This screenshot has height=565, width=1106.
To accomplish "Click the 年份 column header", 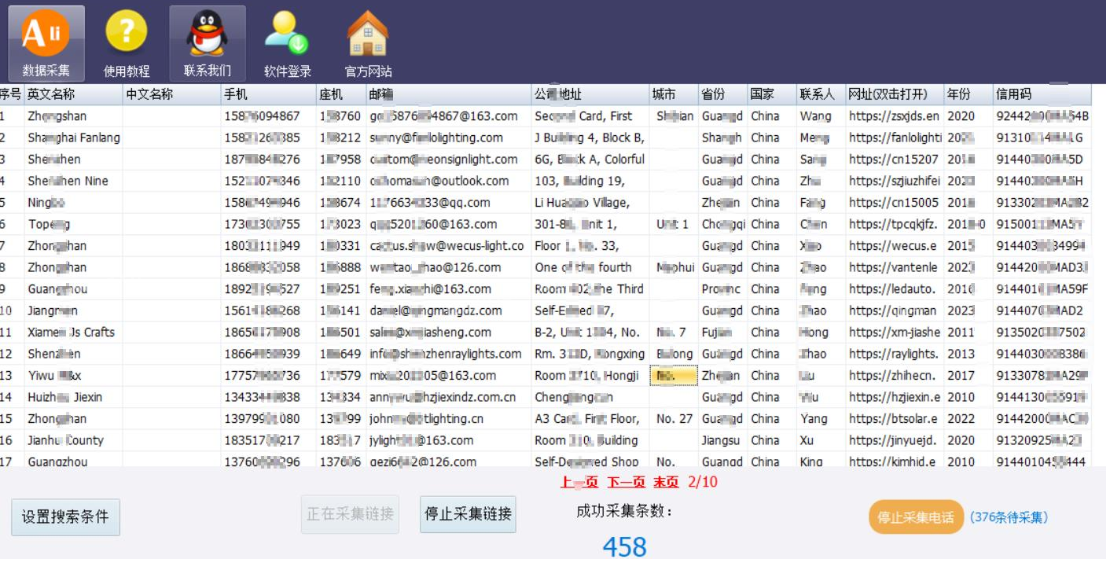I will [968, 95].
